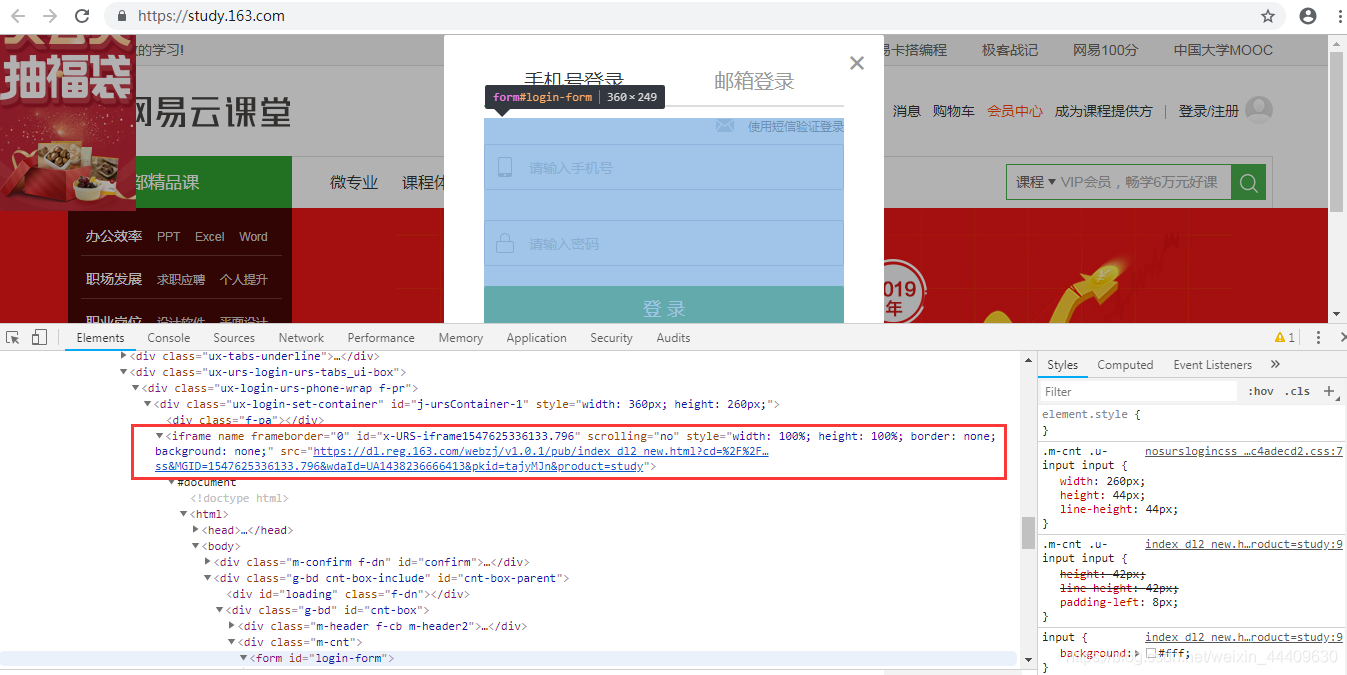The height and width of the screenshot is (675, 1347).
Task: Click the new style rule plus icon
Action: [1329, 391]
